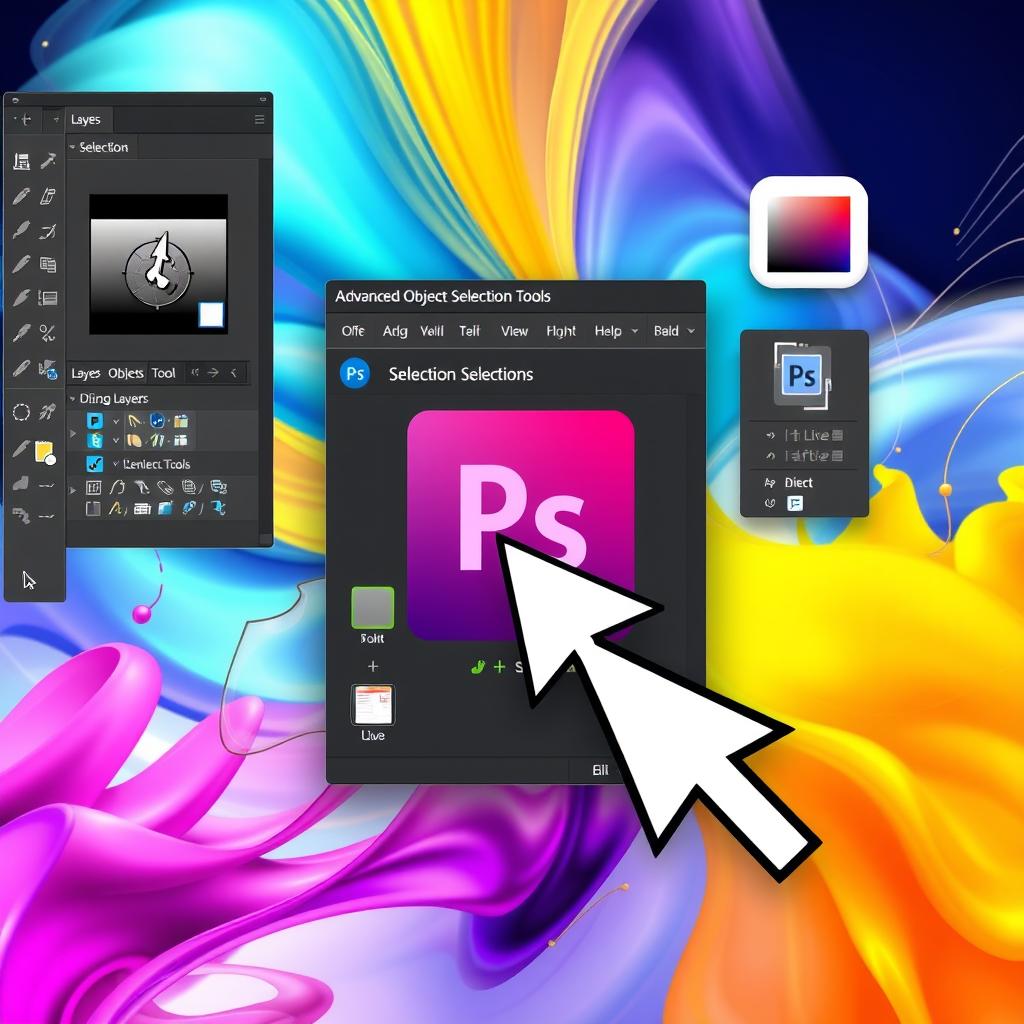Image resolution: width=1024 pixels, height=1024 pixels.
Task: Expand the chevron next to blue E icon
Action: pyautogui.click(x=116, y=441)
